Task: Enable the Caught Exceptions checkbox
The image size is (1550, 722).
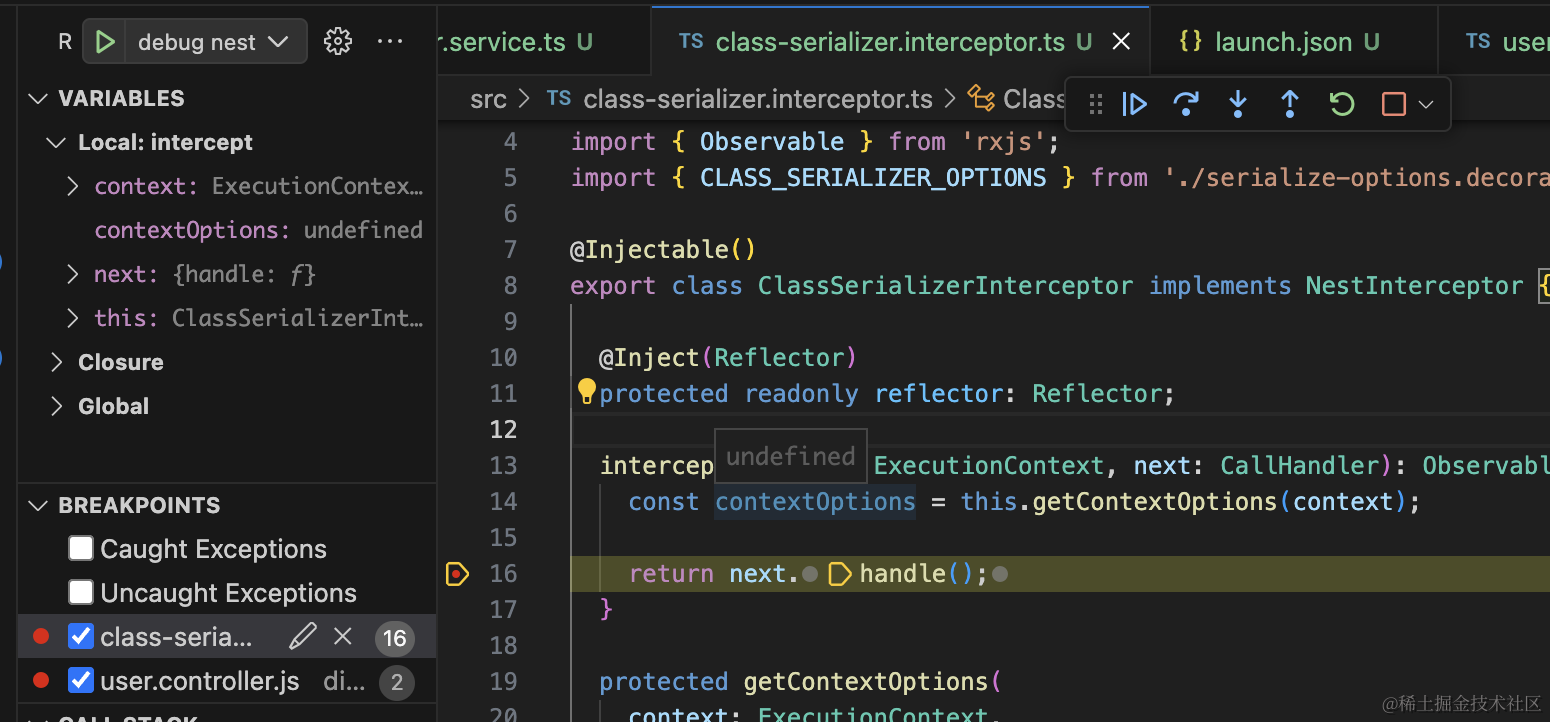Action: tap(81, 548)
